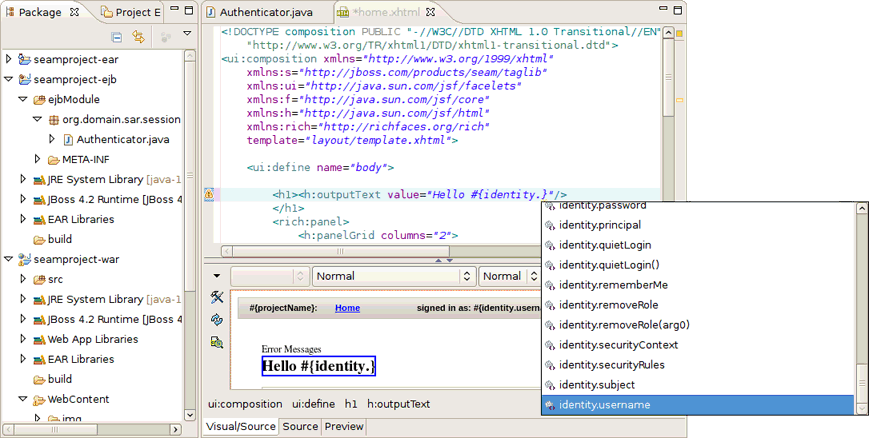Open the first Normal style dropdown
Image resolution: width=869 pixels, height=438 pixels.
point(393,276)
